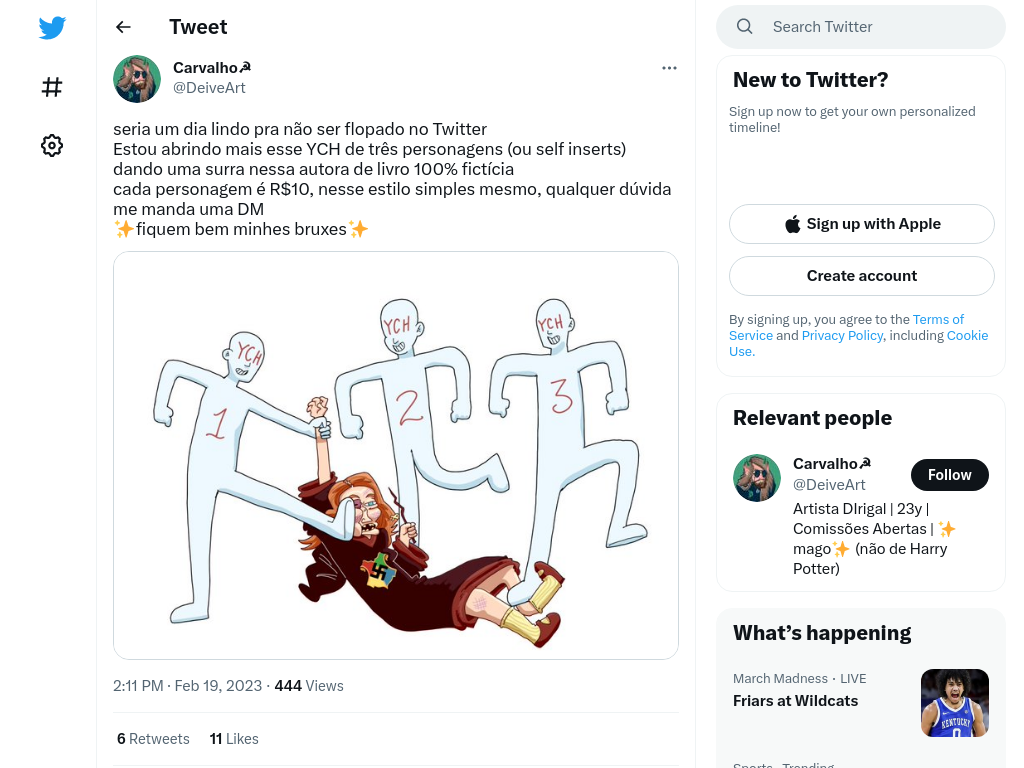Viewport: 1024px width, 768px height.
Task: Open the Terms of Service link
Action: pos(846,327)
